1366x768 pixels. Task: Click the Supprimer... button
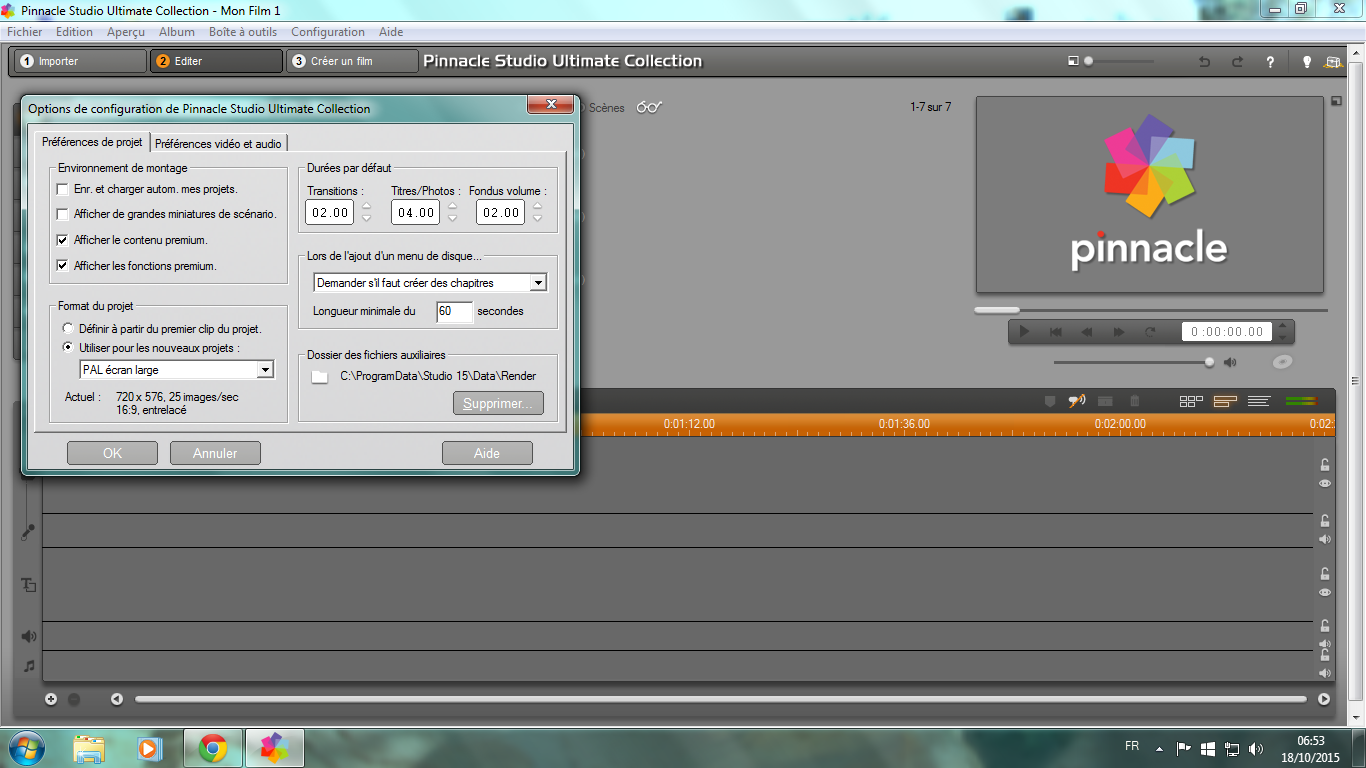pyautogui.click(x=498, y=403)
